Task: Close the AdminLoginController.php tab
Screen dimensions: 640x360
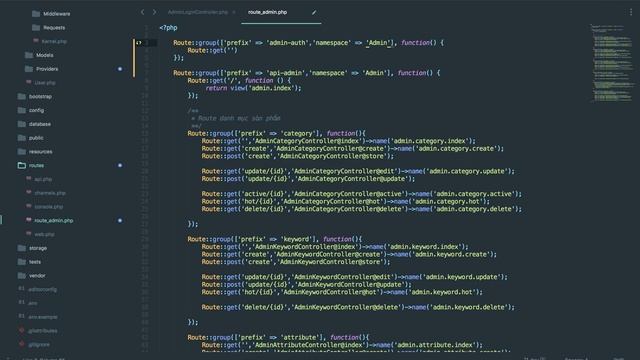Action: (x=234, y=12)
